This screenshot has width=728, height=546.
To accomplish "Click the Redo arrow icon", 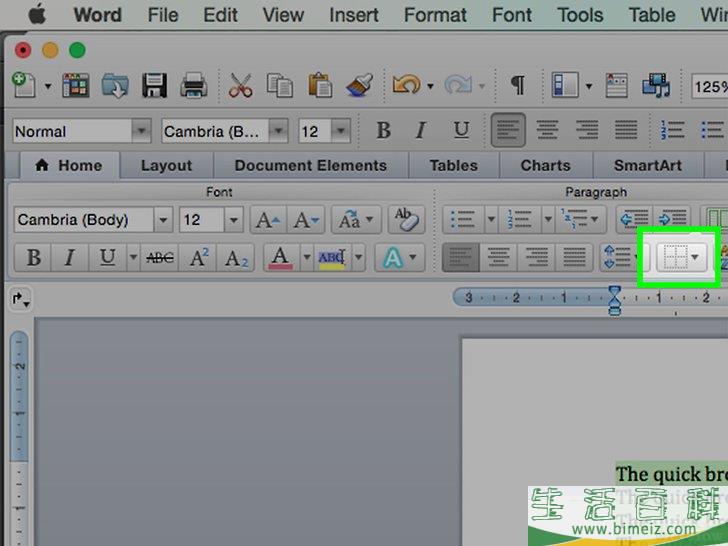I will [x=458, y=85].
